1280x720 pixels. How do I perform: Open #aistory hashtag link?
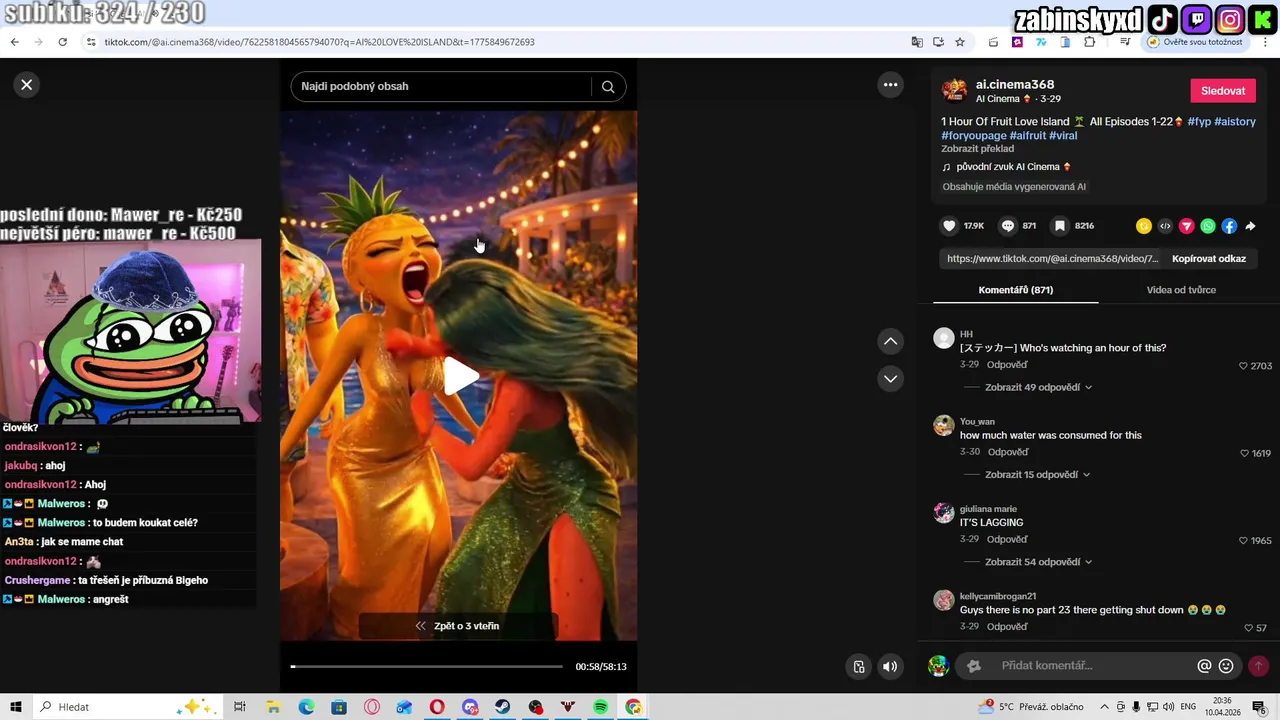point(1235,121)
